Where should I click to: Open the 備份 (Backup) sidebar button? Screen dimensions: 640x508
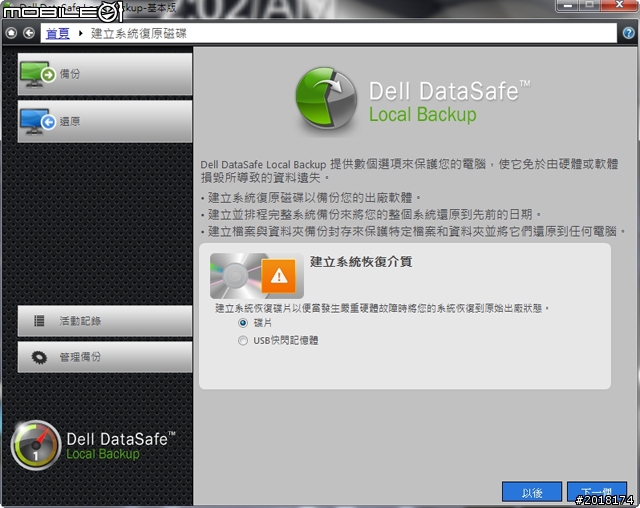(105, 74)
